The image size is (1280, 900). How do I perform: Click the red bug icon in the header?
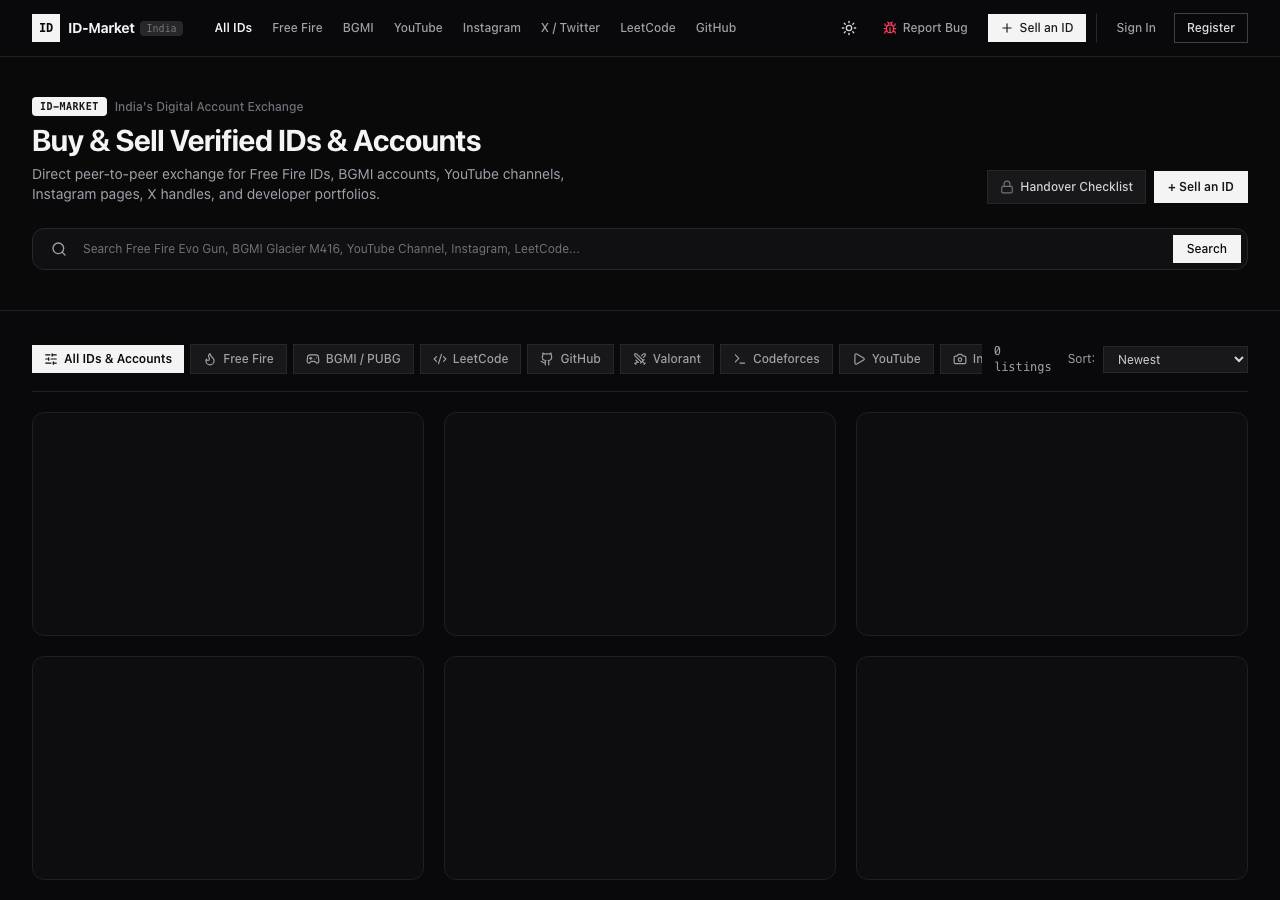[x=889, y=28]
